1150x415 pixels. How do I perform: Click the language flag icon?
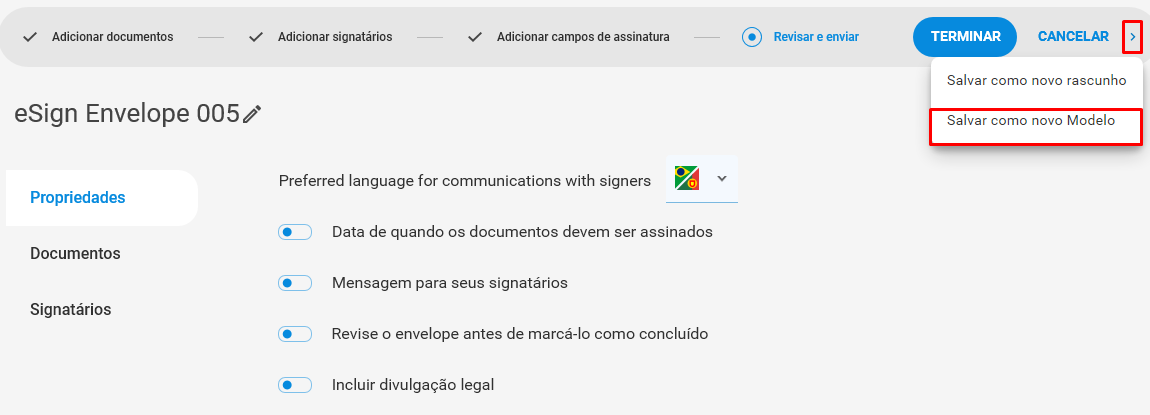pos(687,178)
